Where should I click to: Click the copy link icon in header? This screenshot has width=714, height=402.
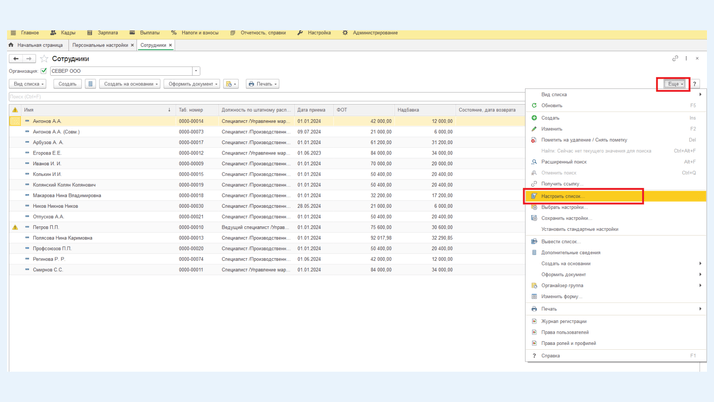point(675,58)
